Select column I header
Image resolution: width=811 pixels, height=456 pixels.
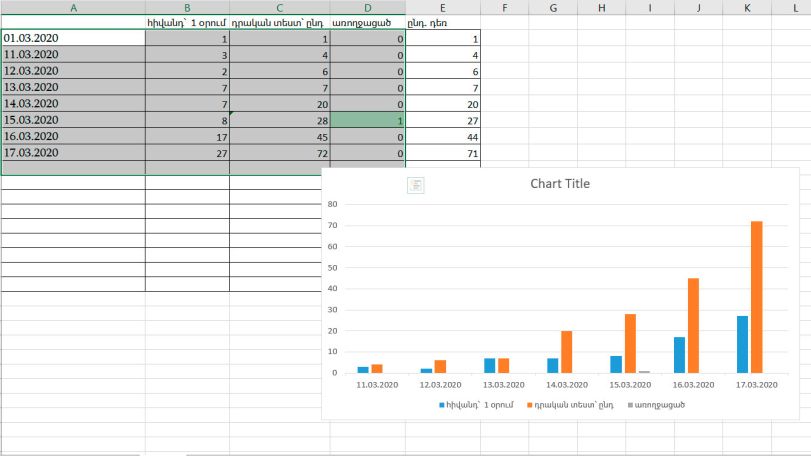click(x=650, y=8)
